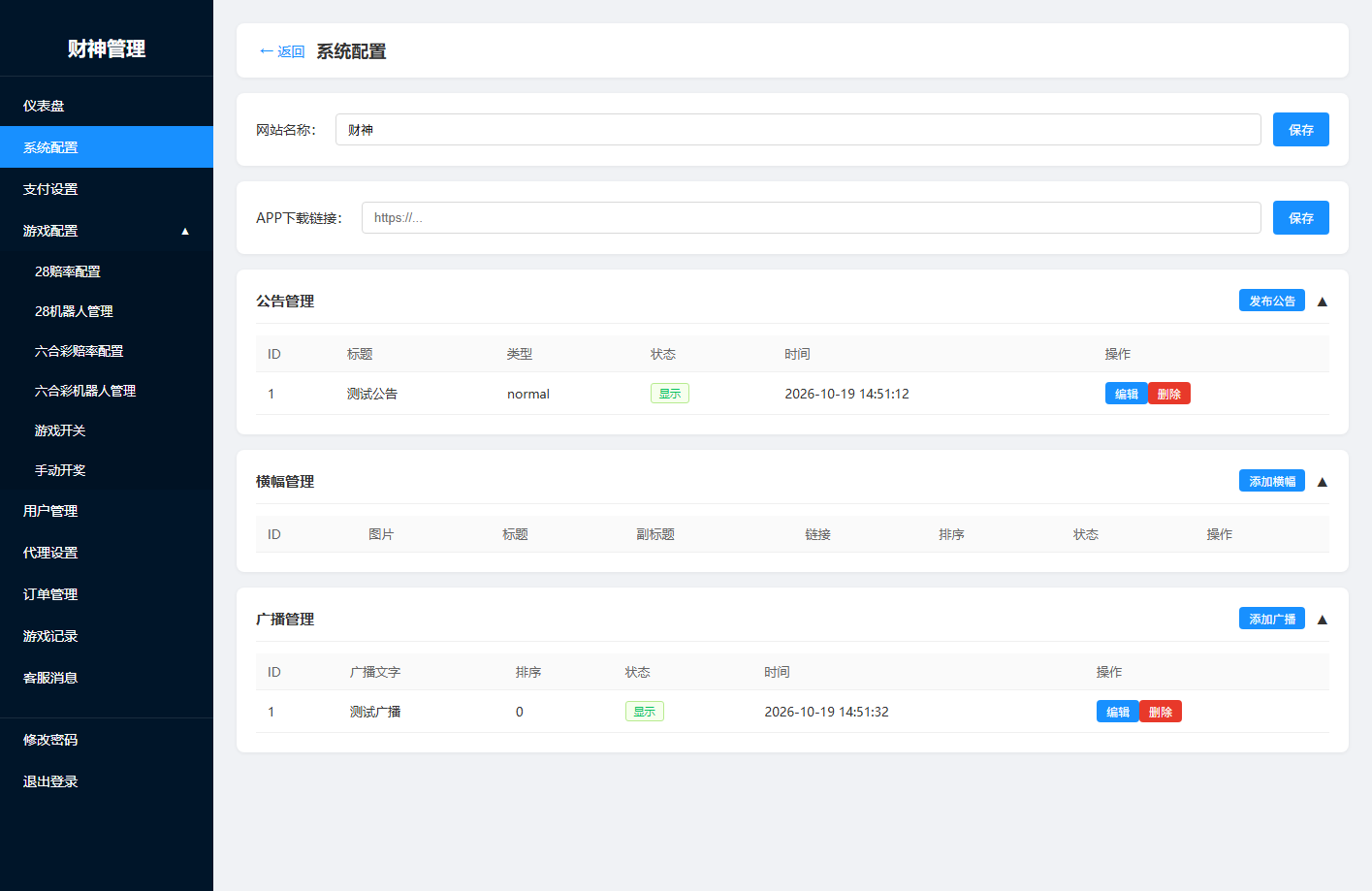Open 仪表盘 in the sidebar

coord(107,106)
